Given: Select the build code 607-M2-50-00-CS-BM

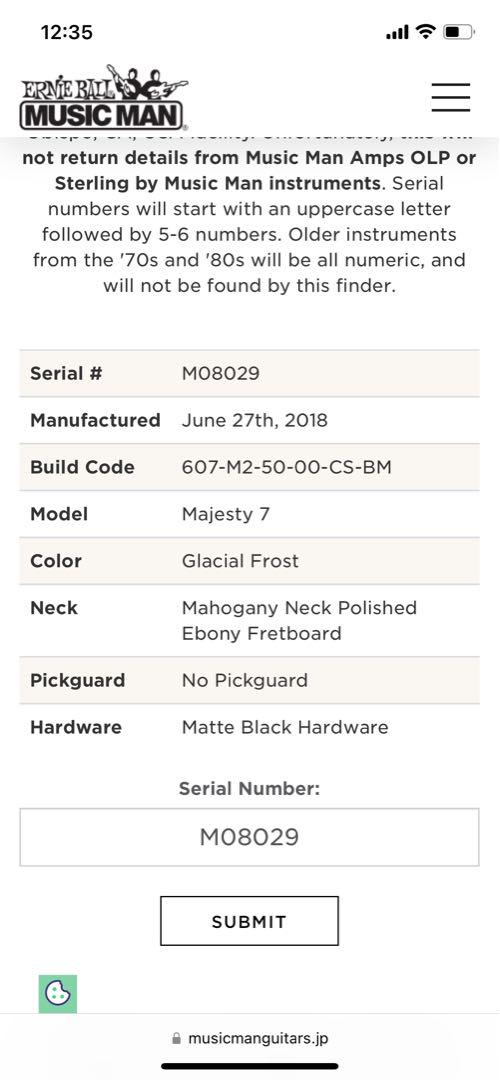Looking at the screenshot, I should click(x=287, y=467).
